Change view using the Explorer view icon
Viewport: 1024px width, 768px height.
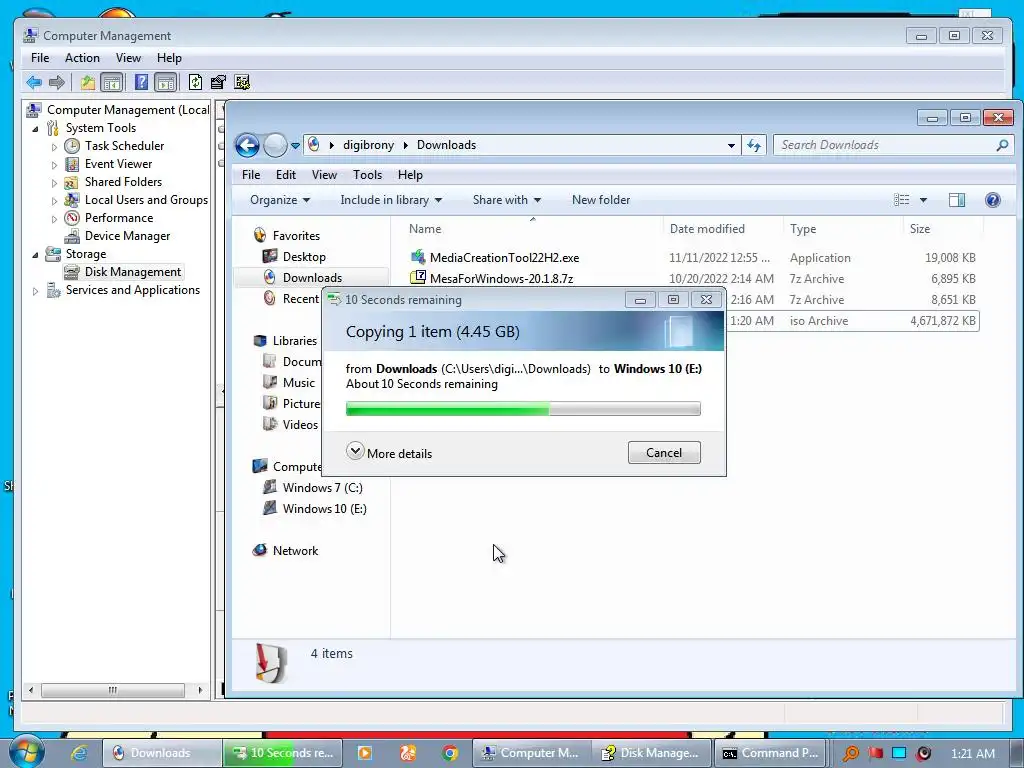tap(902, 200)
